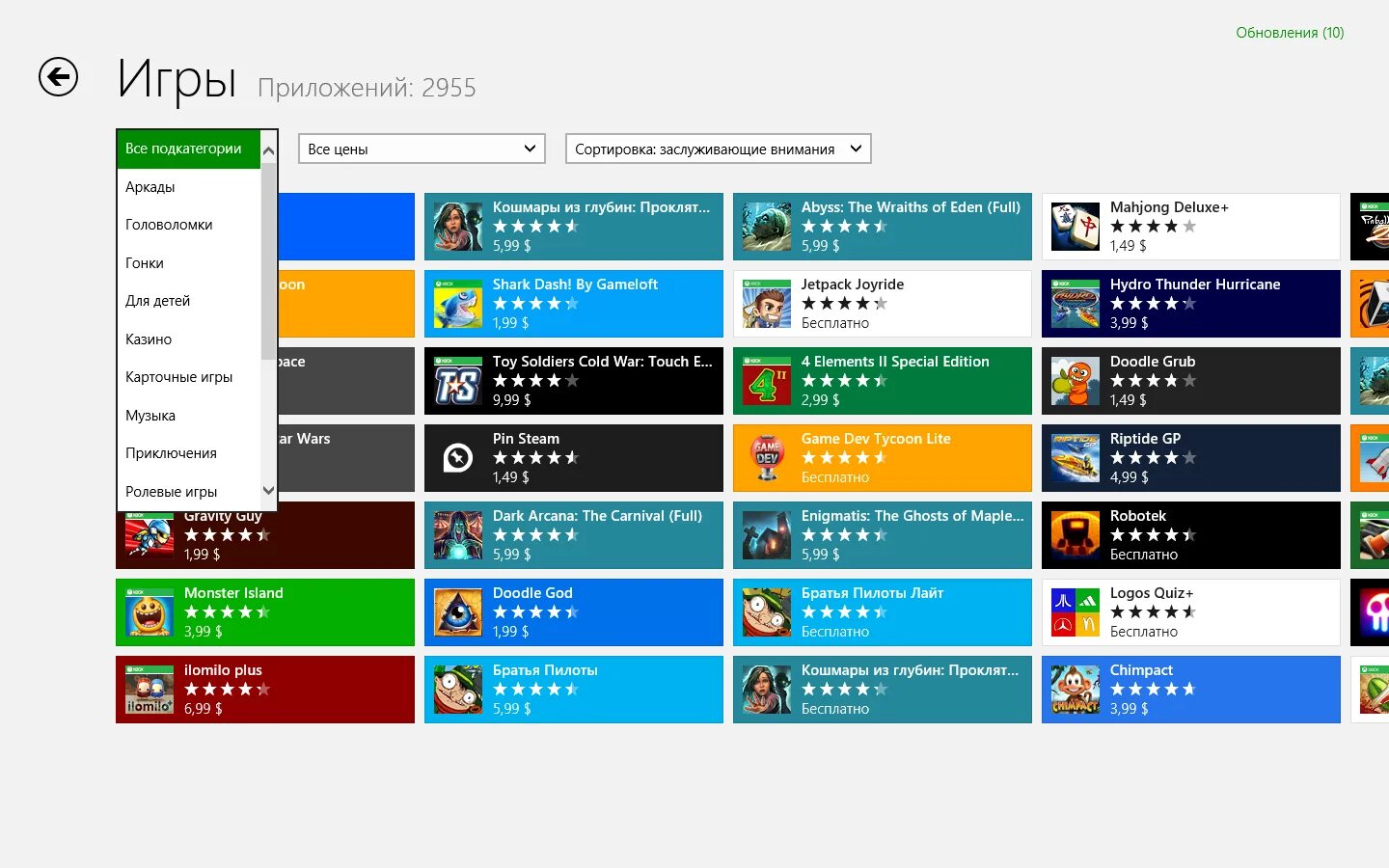This screenshot has height=868, width=1389.
Task: Open the Abyss Wraiths of Eden icon
Action: pyautogui.click(x=767, y=227)
